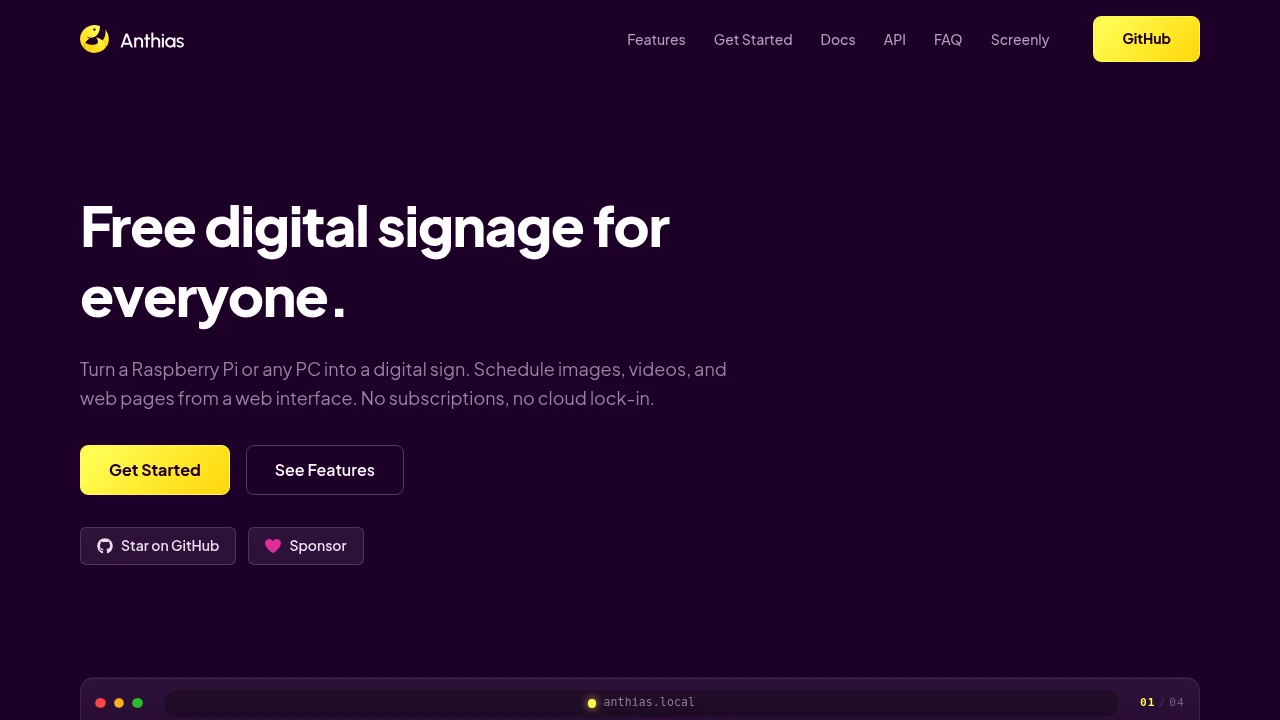Open the Features nav link
1280x720 pixels.
point(656,40)
